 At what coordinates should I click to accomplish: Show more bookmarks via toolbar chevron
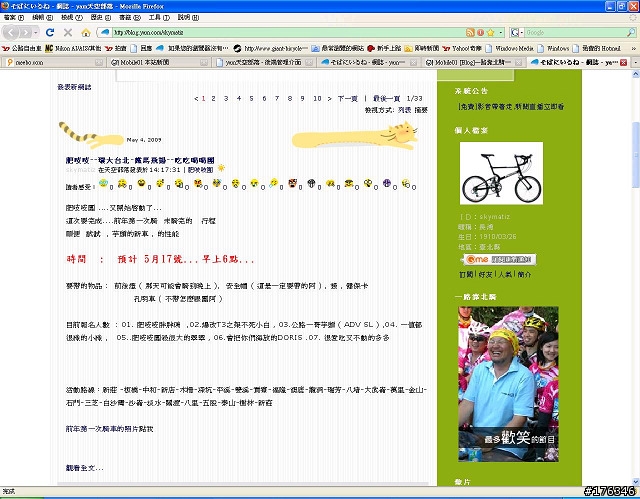pos(633,48)
